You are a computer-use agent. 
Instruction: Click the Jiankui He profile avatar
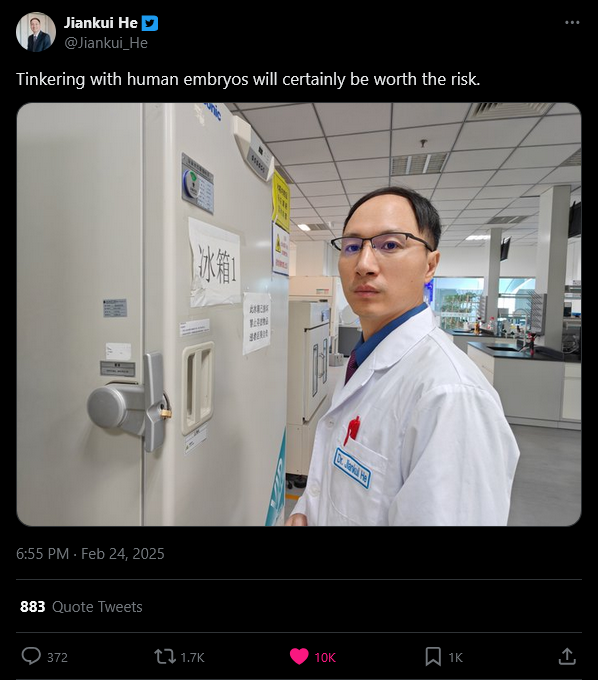[36, 32]
